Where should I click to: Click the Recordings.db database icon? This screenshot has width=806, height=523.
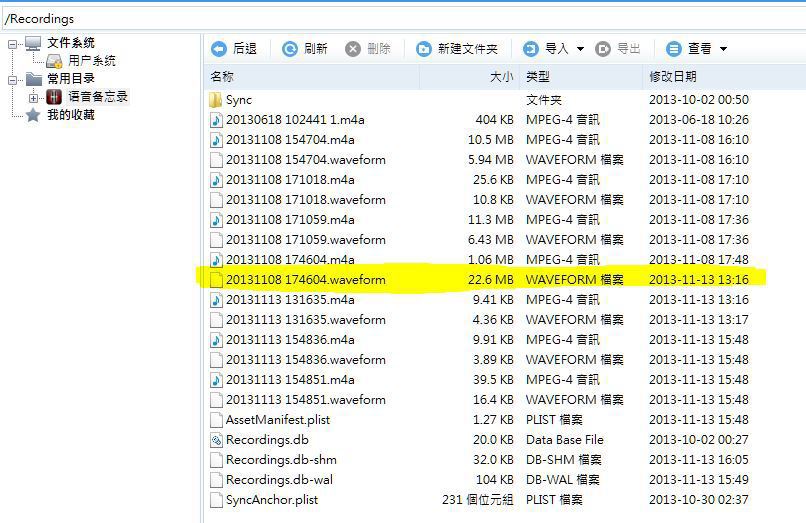click(x=216, y=440)
